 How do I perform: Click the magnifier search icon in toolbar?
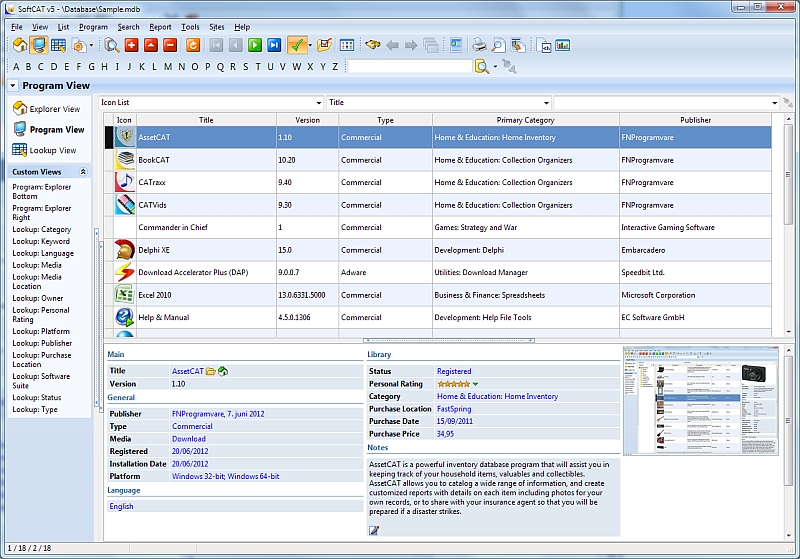(112, 45)
